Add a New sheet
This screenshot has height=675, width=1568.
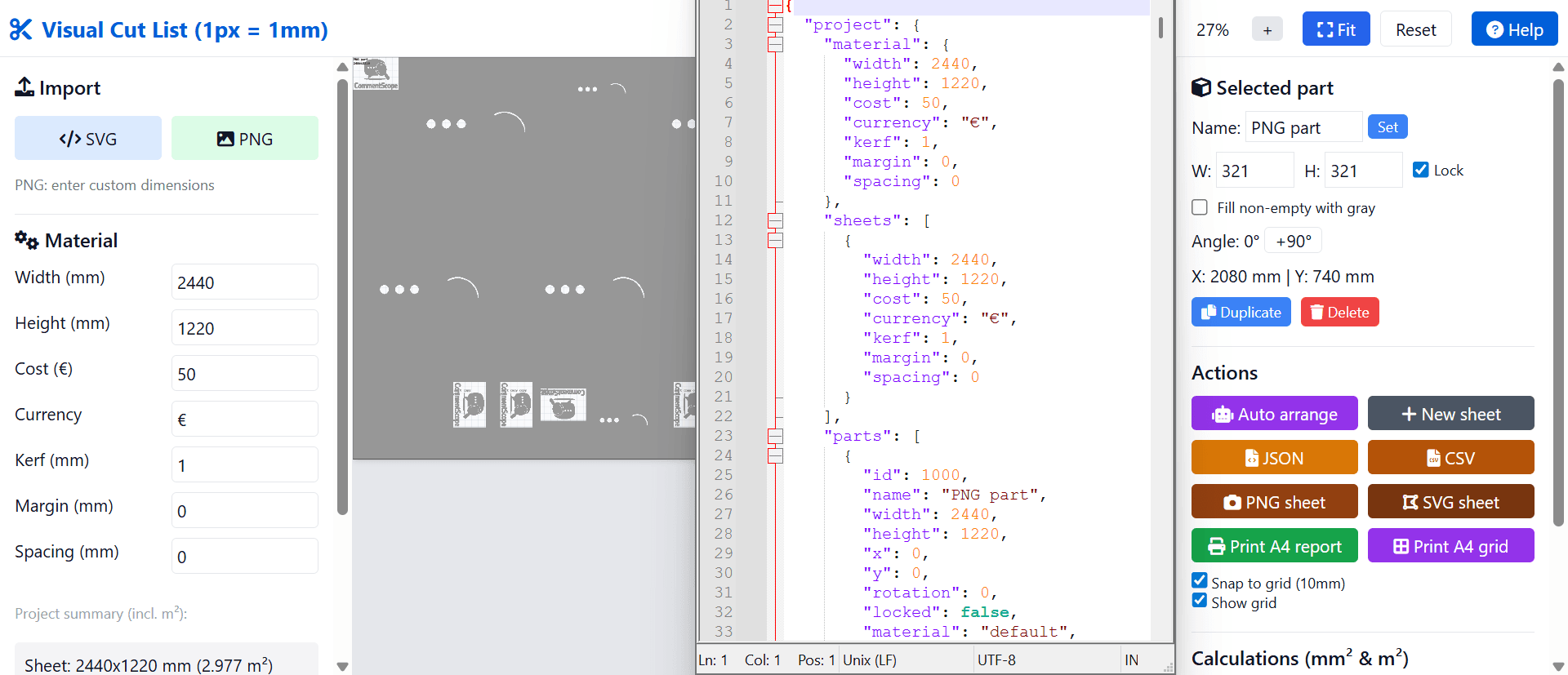(1451, 414)
